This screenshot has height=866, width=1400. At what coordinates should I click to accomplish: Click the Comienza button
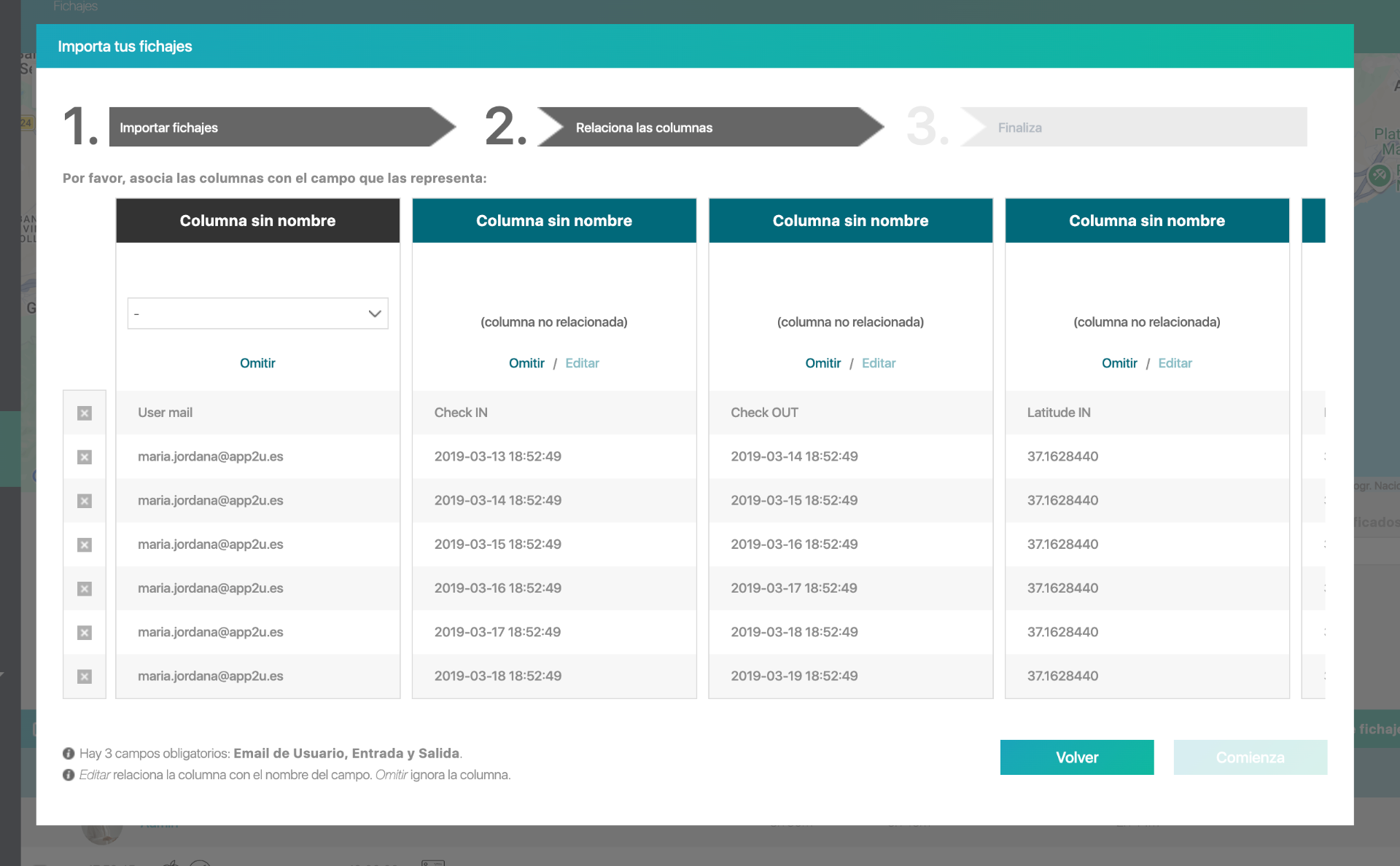1250,757
